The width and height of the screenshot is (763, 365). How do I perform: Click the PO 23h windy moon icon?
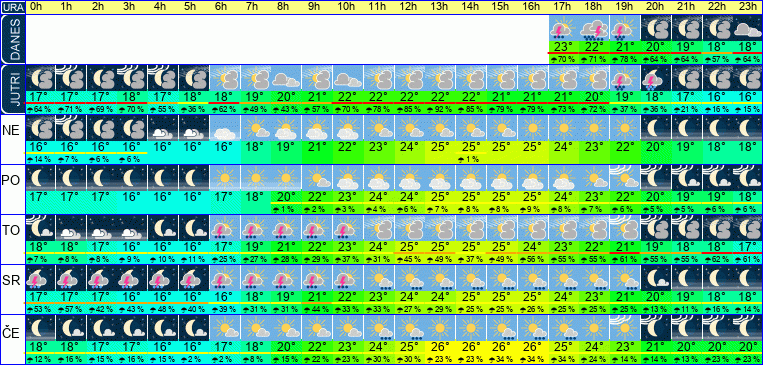coord(747,178)
